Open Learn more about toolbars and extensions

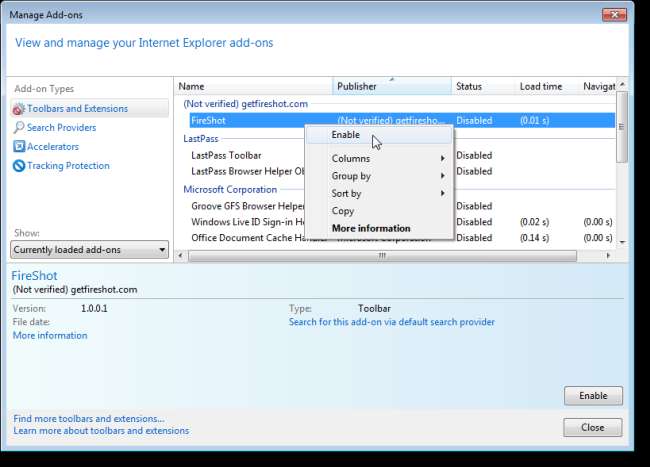(x=101, y=431)
